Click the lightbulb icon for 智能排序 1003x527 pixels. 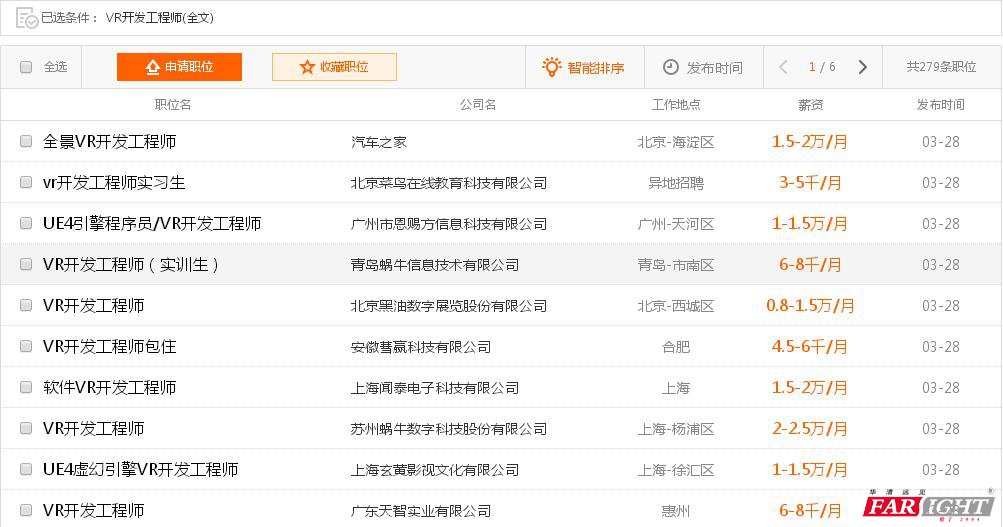551,67
